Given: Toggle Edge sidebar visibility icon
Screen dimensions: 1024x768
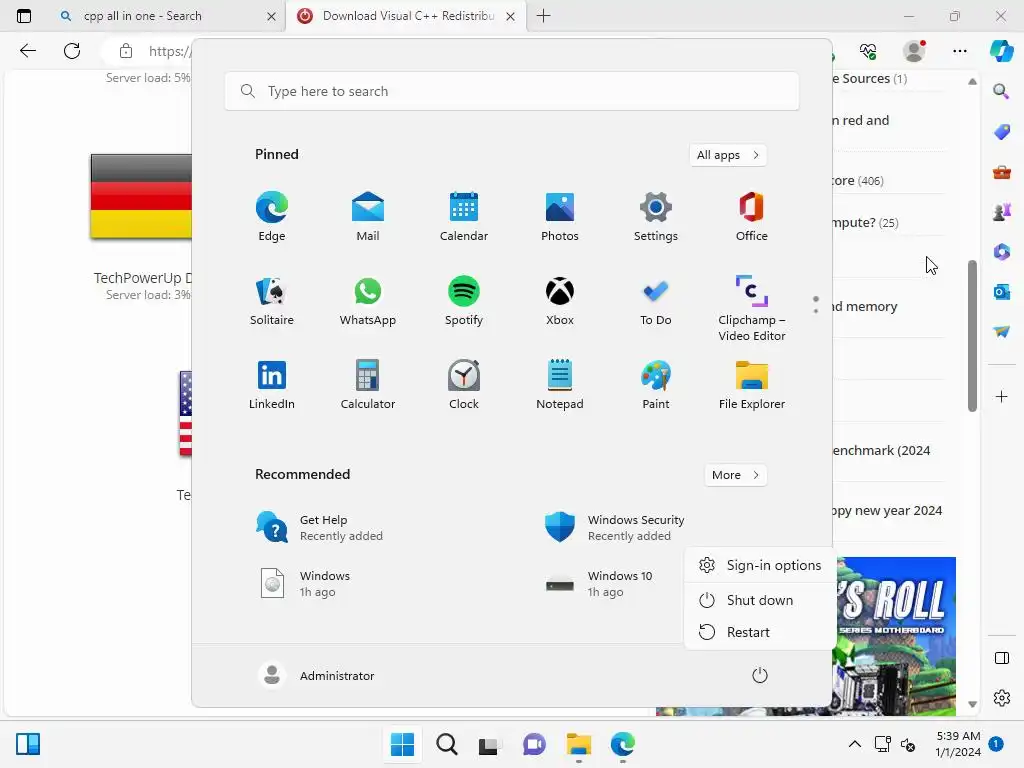Looking at the screenshot, I should (1001, 658).
